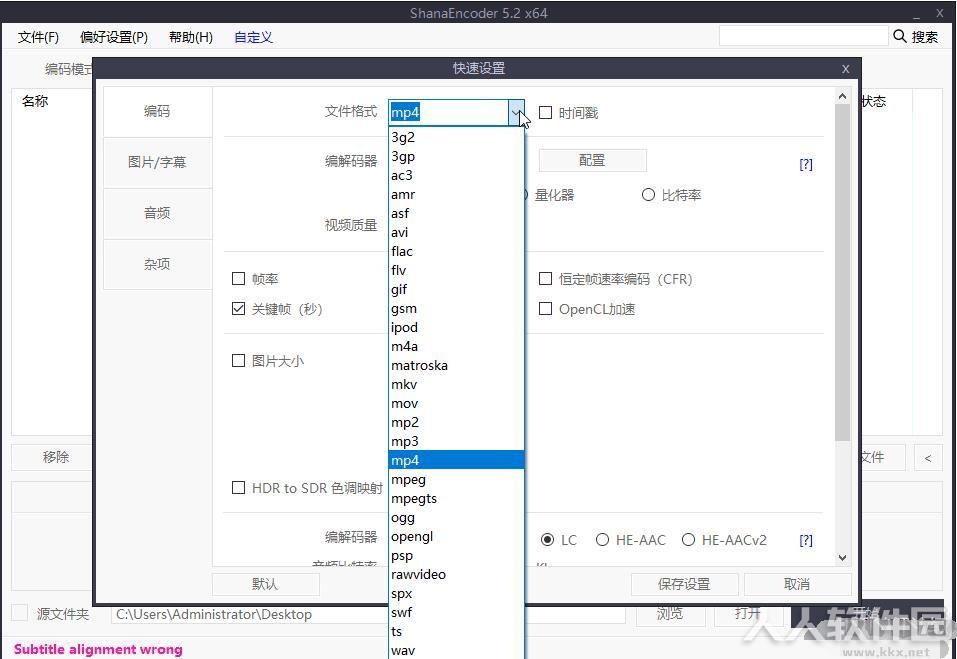Click Save Settings (保存设置) button

click(684, 584)
